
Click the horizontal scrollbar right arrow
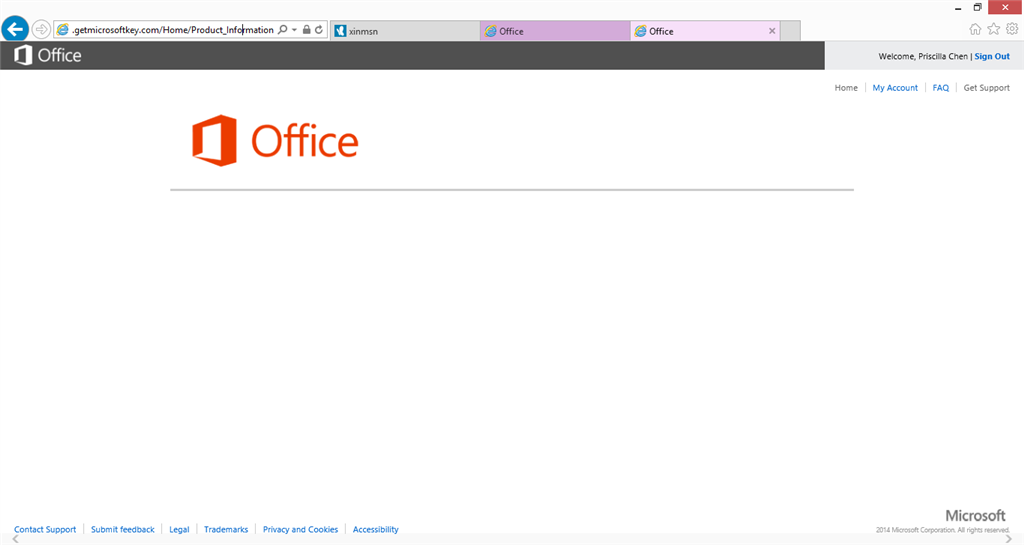click(x=1008, y=539)
